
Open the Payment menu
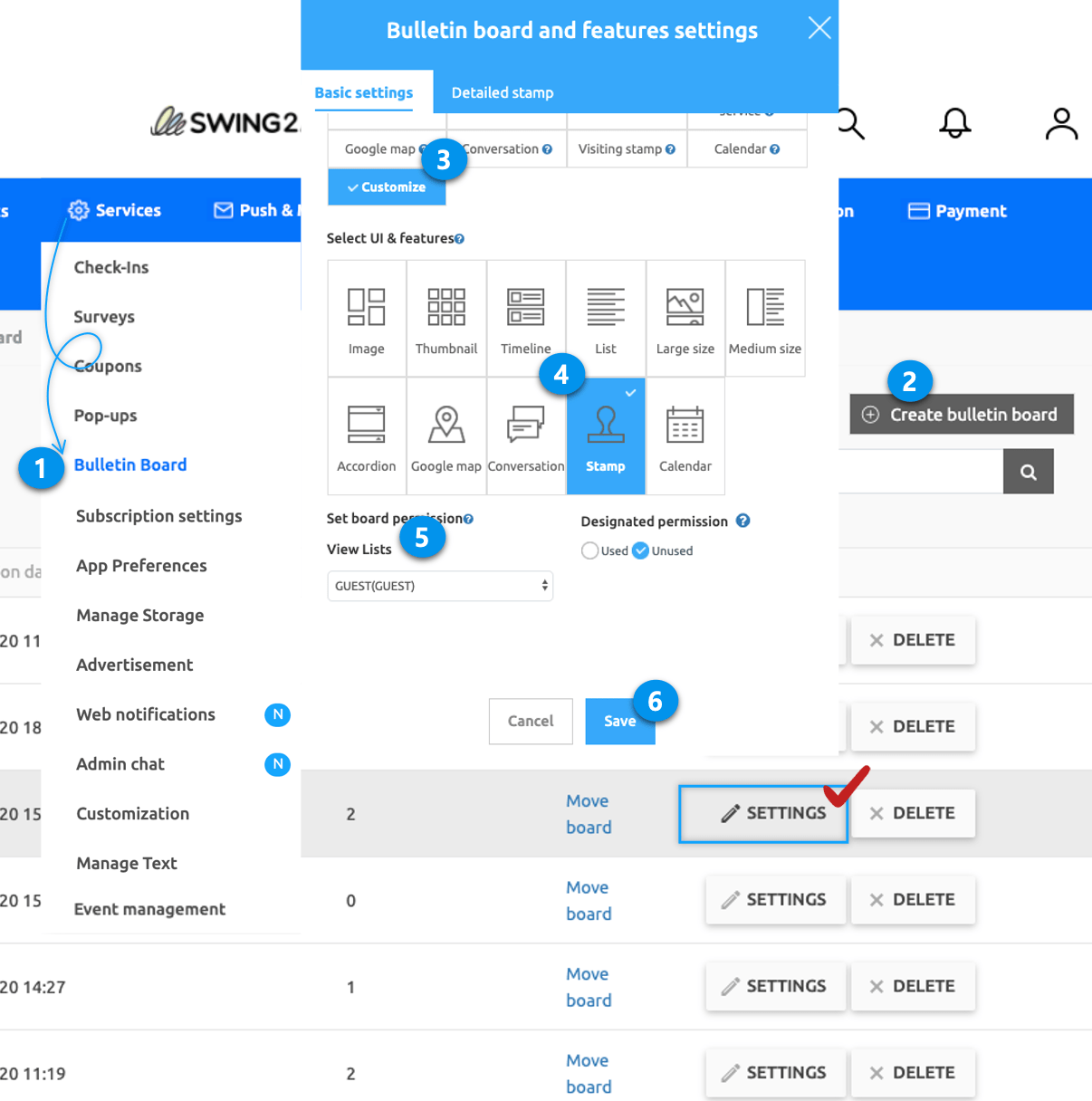point(958,211)
